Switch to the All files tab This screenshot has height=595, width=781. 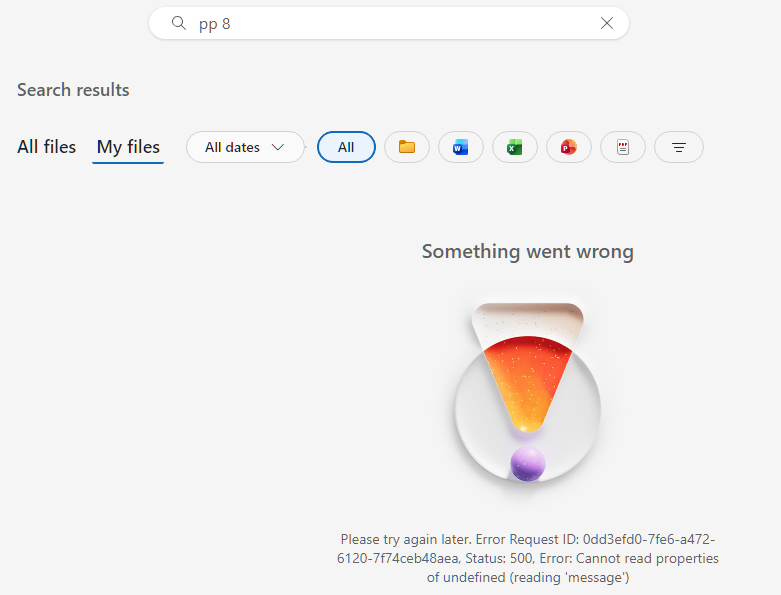point(47,147)
